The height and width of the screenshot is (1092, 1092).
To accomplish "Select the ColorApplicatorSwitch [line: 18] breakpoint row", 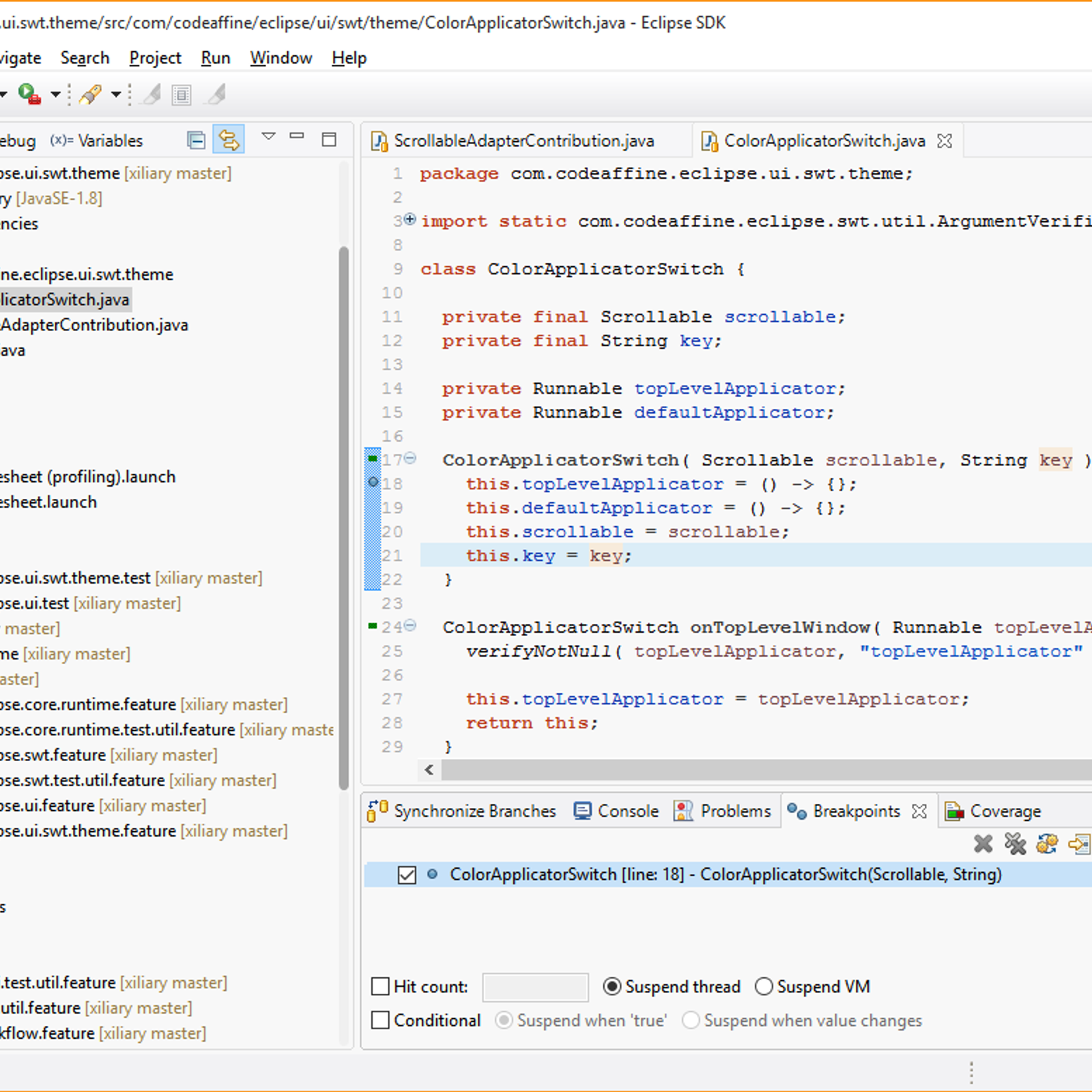I will [728, 875].
